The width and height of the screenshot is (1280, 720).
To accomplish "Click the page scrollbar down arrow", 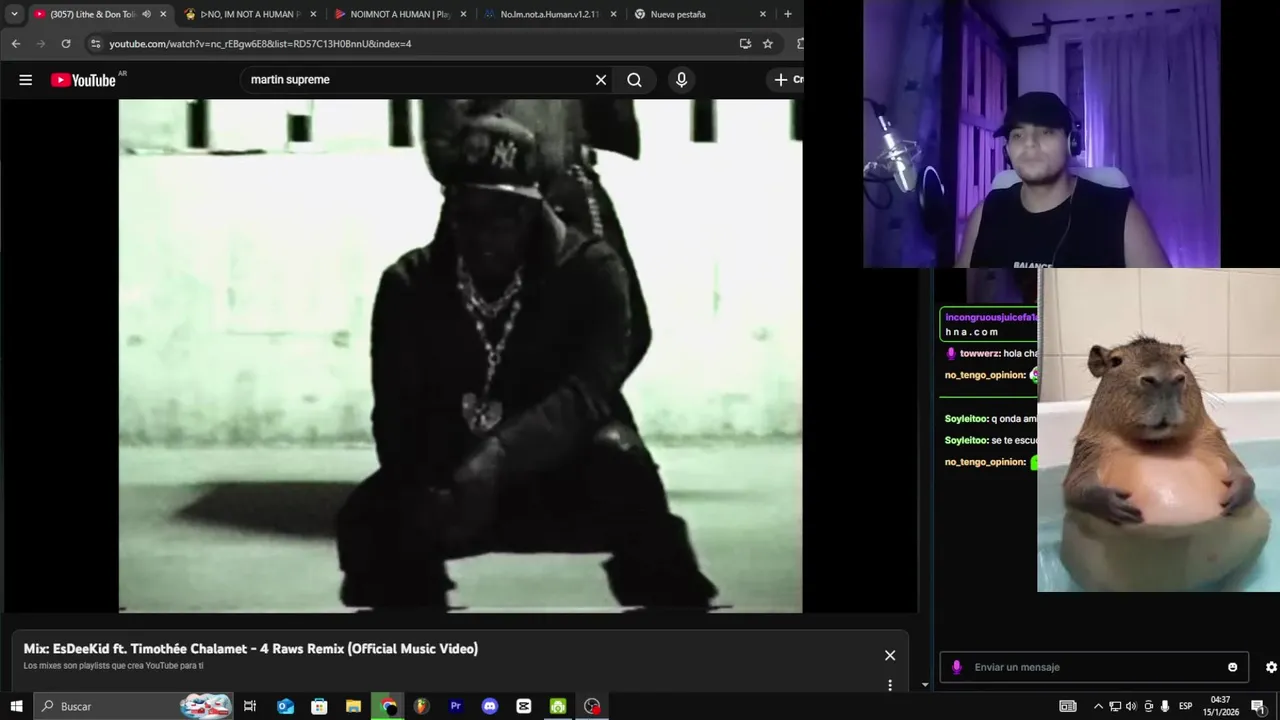I will pyautogui.click(x=925, y=685).
